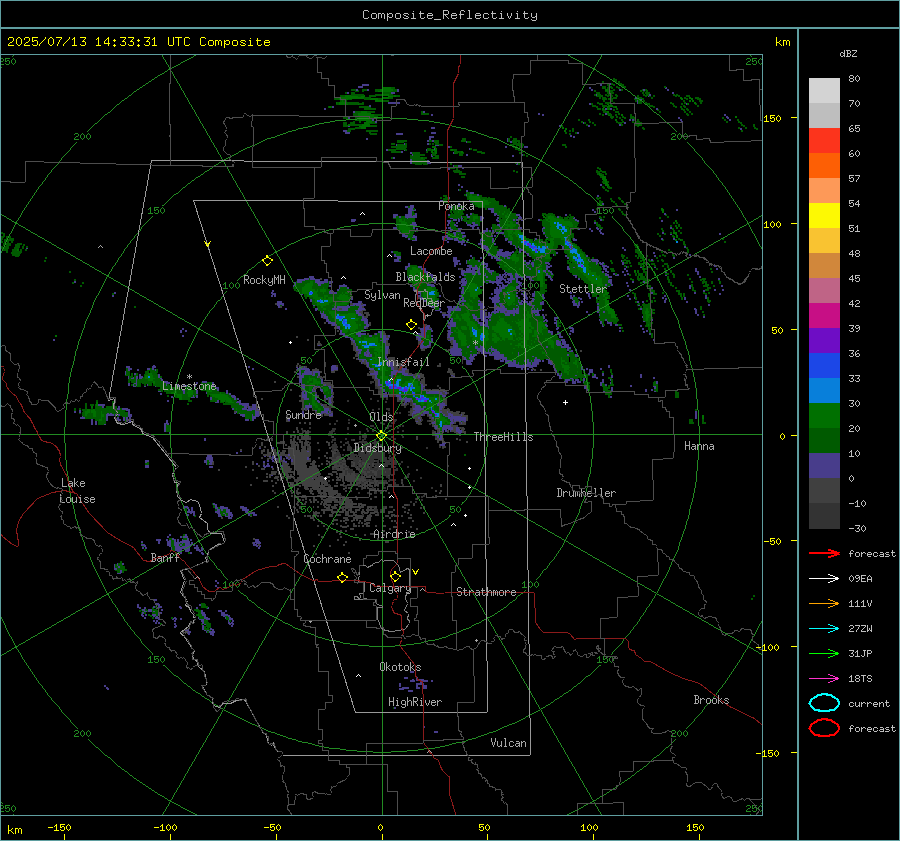
Task: Click the green 31JP arrow icon
Action: (x=824, y=653)
